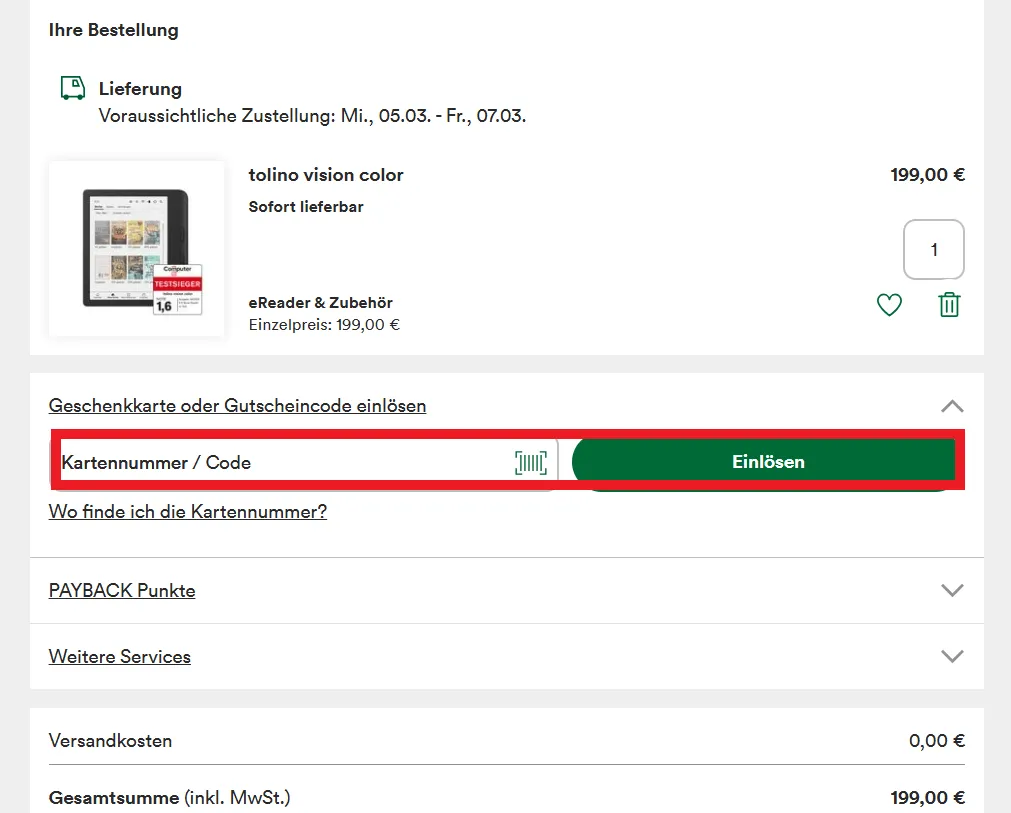This screenshot has height=813, width=1011.
Task: Click inside the Kartennummer / Code field
Action: coord(250,462)
